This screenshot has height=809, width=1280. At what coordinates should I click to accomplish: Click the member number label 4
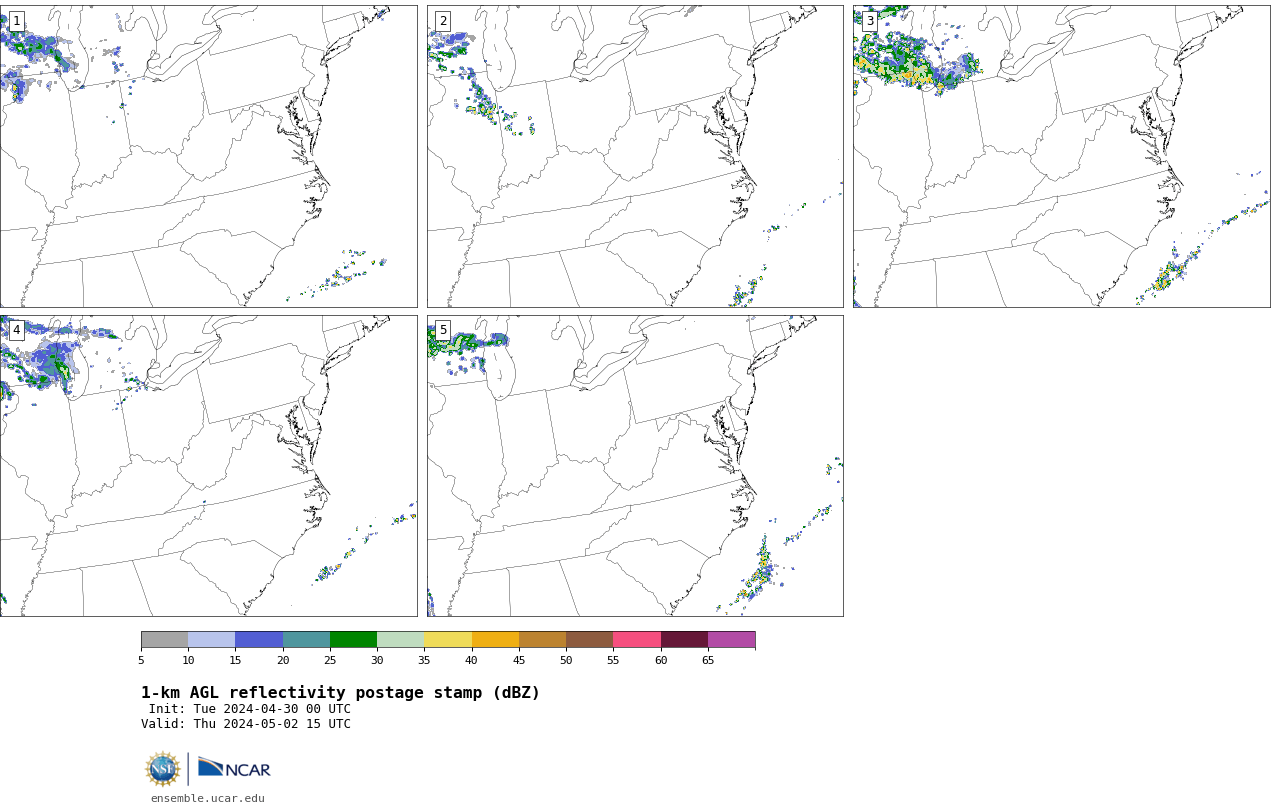16,330
